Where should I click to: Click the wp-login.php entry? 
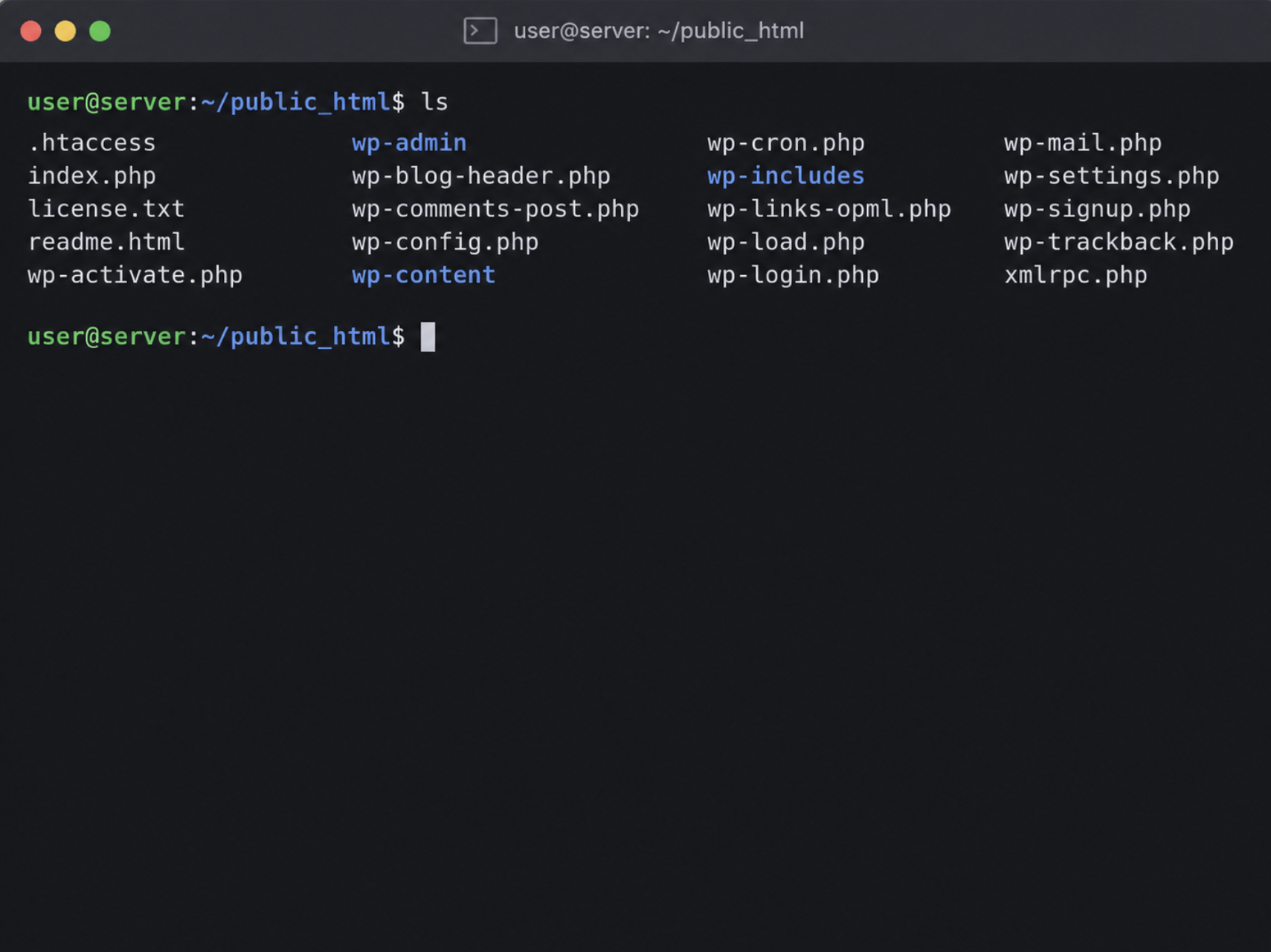click(793, 275)
